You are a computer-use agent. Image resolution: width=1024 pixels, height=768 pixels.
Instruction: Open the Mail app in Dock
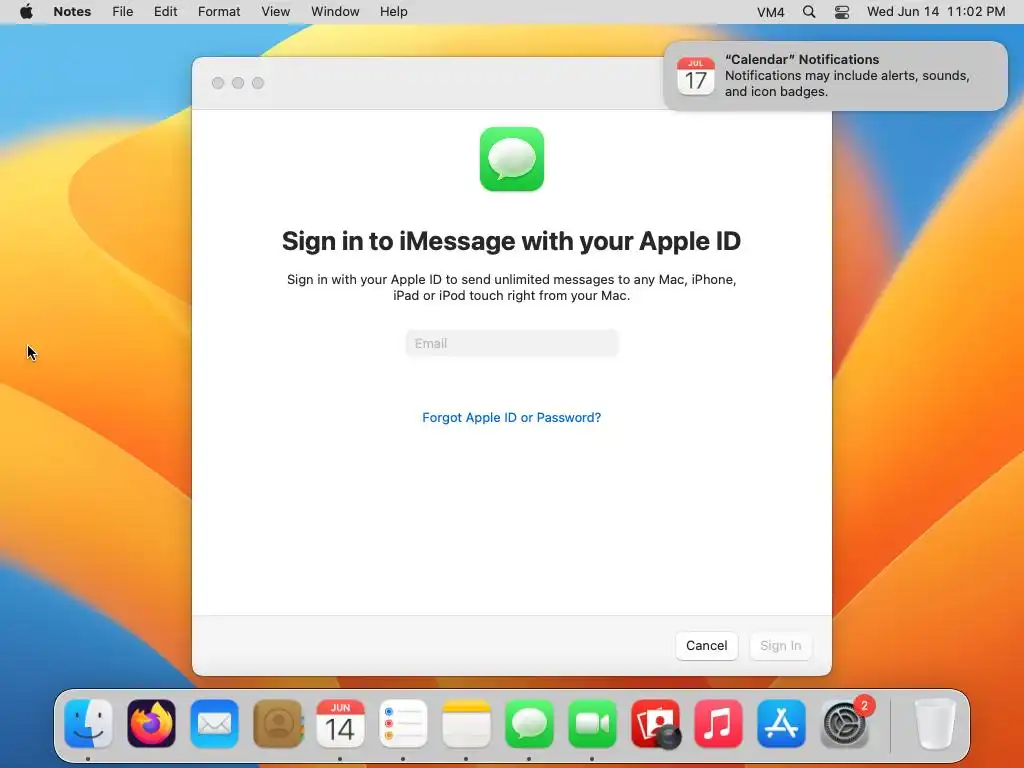point(214,724)
